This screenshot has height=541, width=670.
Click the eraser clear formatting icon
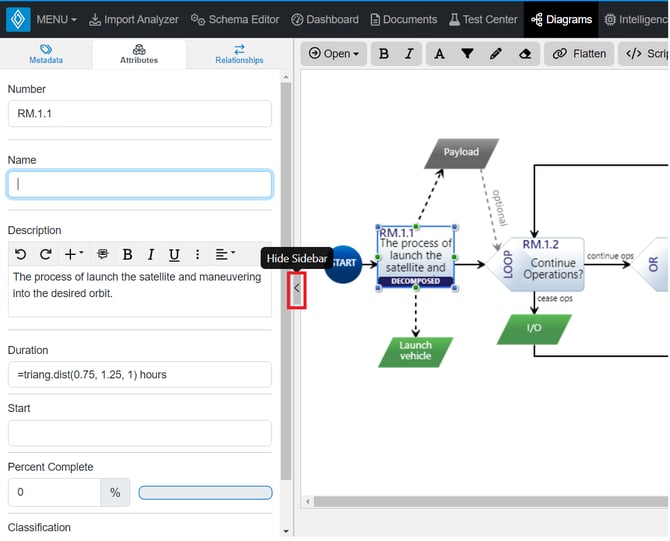[524, 54]
